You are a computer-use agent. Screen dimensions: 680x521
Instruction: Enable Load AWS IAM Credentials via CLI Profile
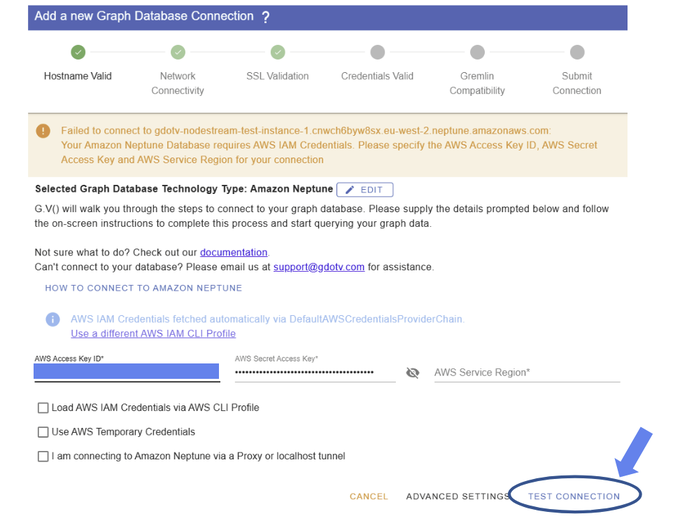[43, 408]
